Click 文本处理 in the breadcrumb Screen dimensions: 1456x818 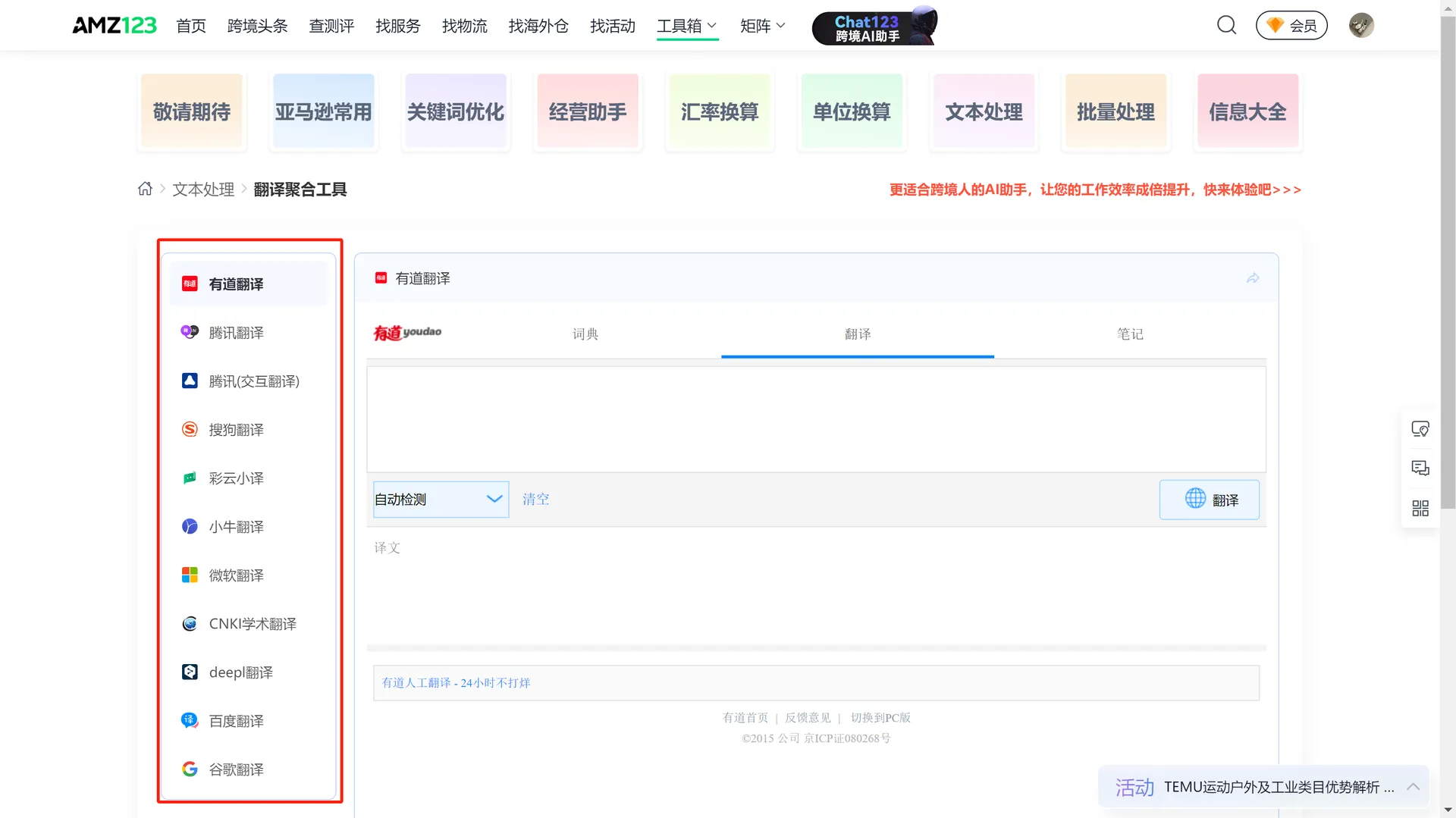click(203, 189)
